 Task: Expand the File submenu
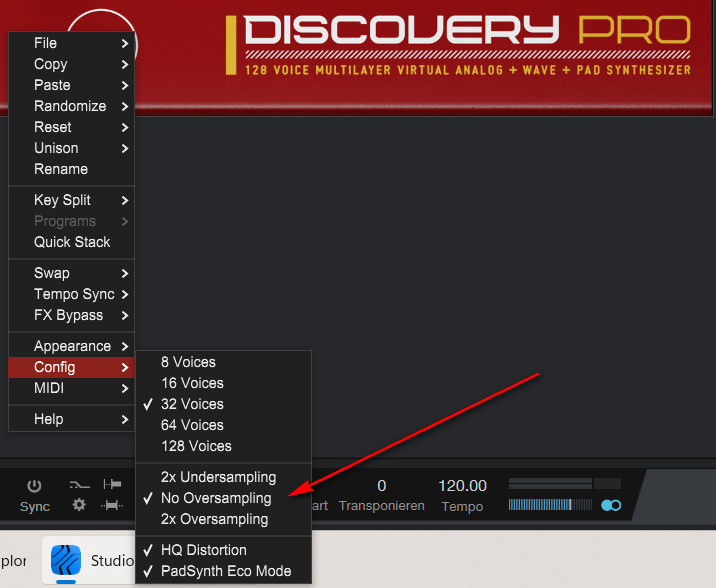[x=72, y=43]
